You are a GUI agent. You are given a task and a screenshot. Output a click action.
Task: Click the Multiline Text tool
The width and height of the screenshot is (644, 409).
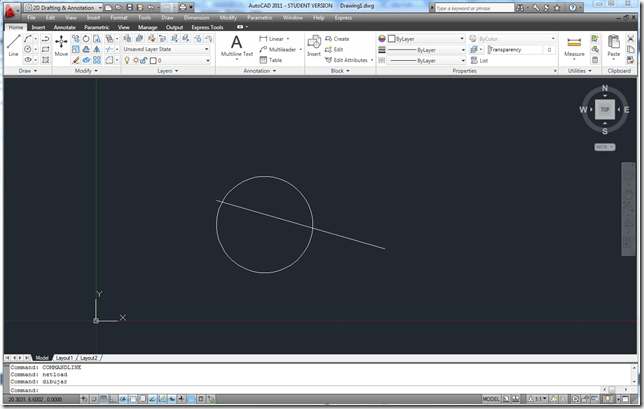(x=236, y=45)
